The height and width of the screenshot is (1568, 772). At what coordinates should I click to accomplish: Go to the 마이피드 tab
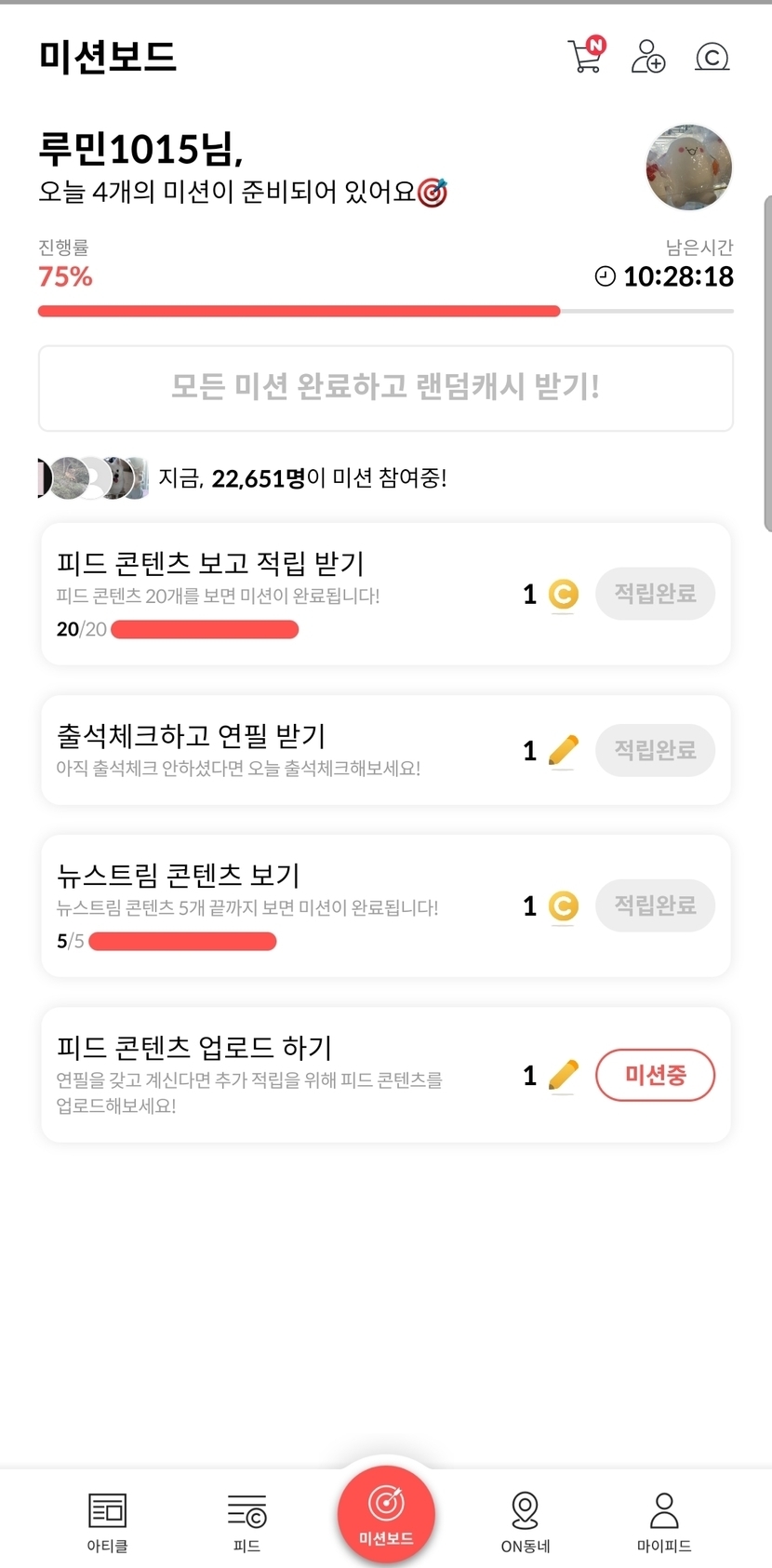coord(664,1518)
